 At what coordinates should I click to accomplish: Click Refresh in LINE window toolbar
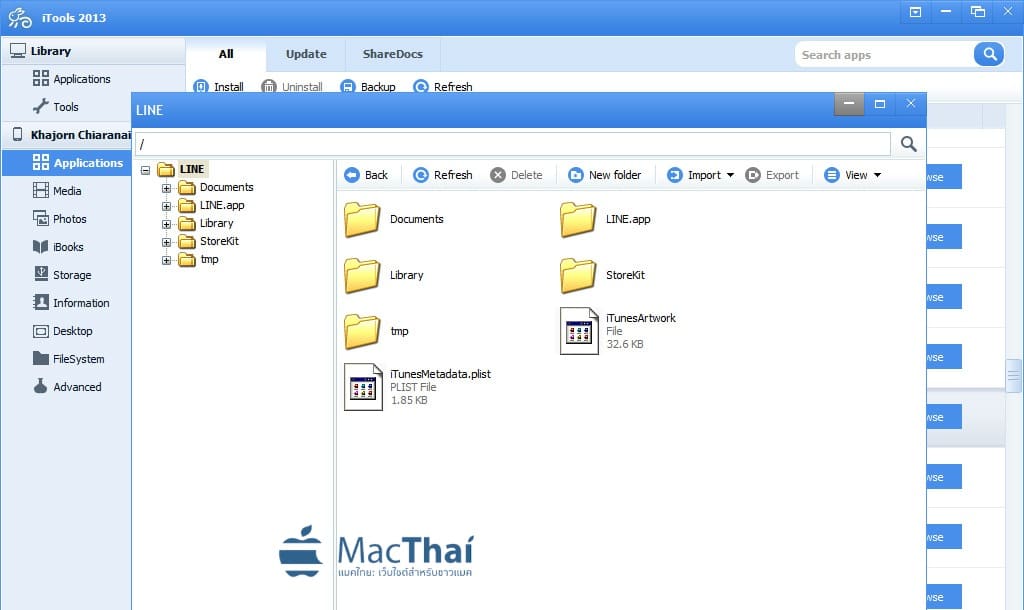(x=443, y=175)
